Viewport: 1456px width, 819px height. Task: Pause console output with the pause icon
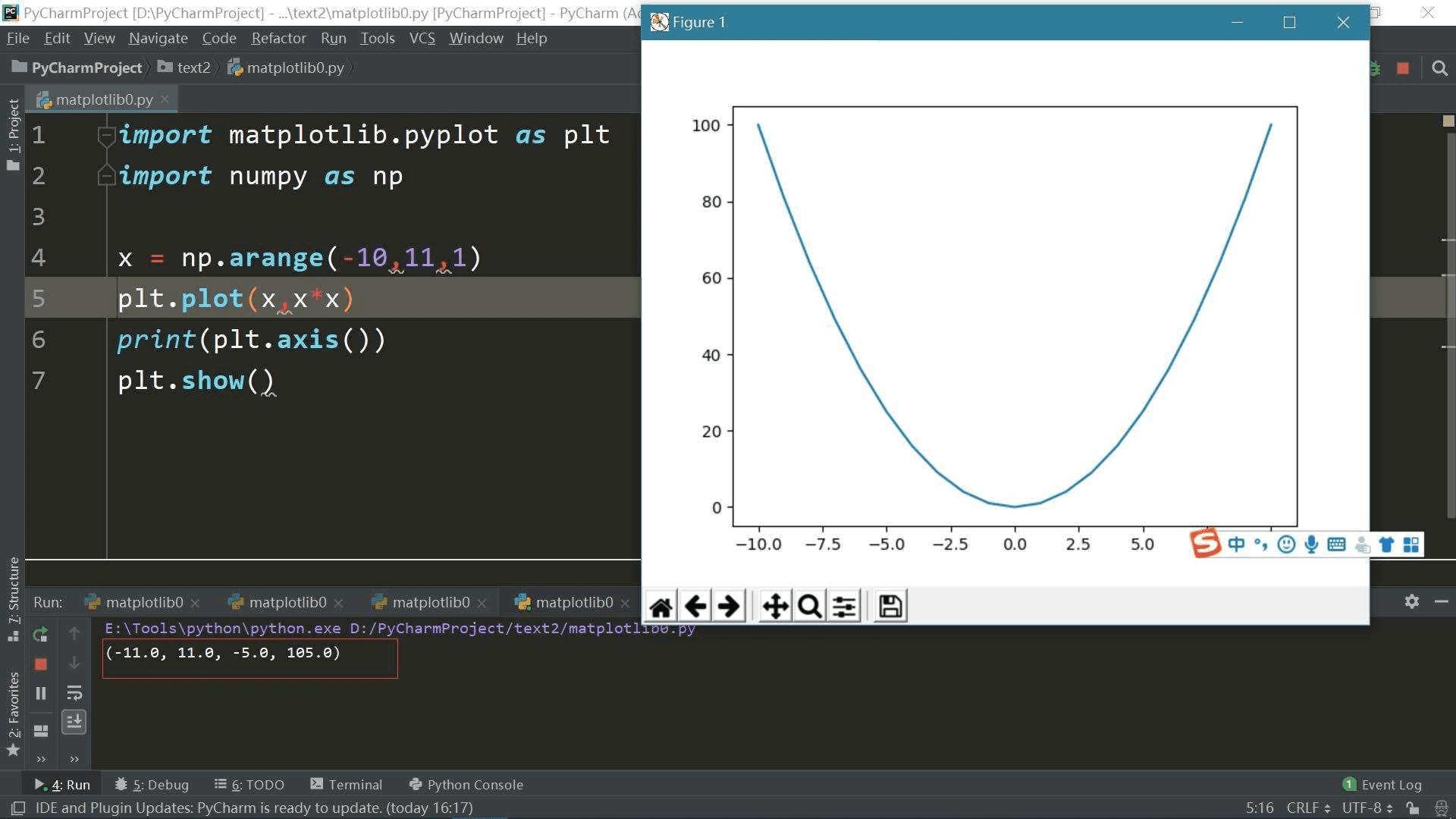[x=40, y=692]
